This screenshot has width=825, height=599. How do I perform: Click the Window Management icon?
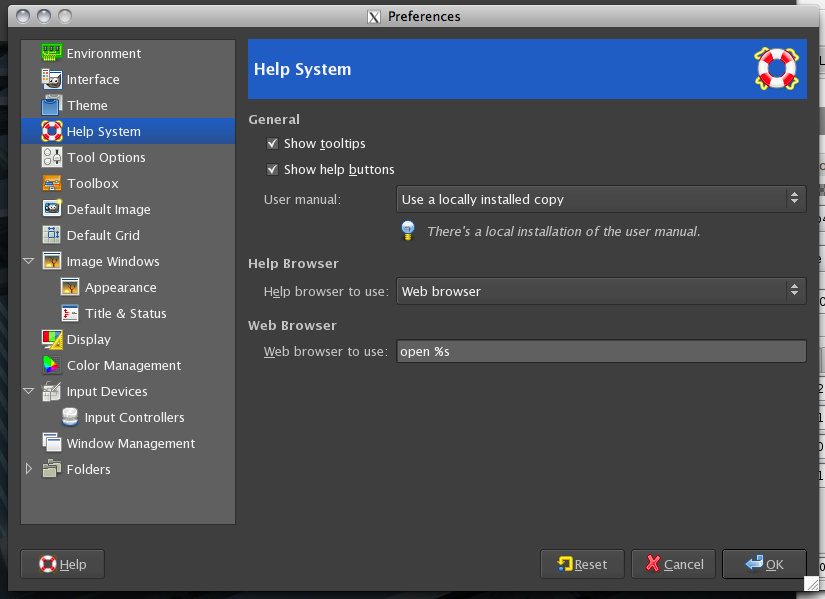click(52, 443)
